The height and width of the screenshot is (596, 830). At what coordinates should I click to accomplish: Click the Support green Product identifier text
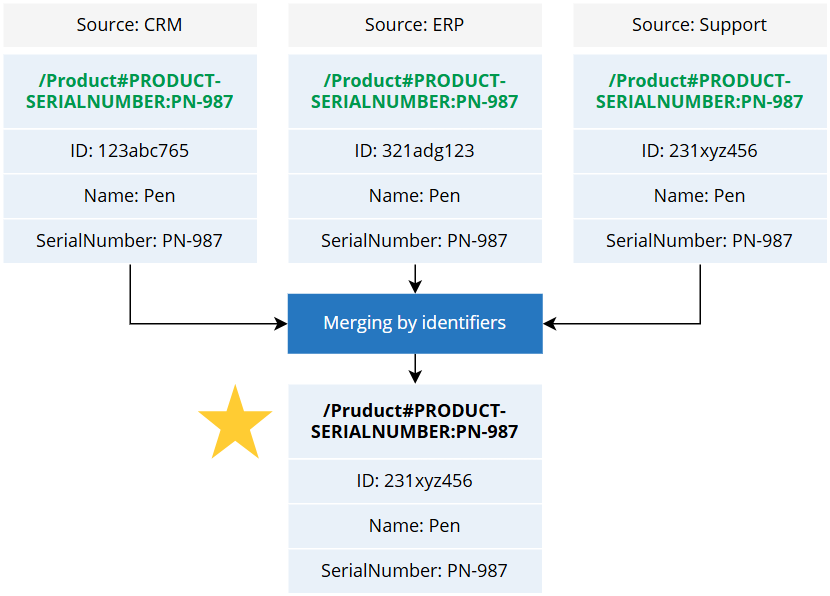pyautogui.click(x=700, y=91)
